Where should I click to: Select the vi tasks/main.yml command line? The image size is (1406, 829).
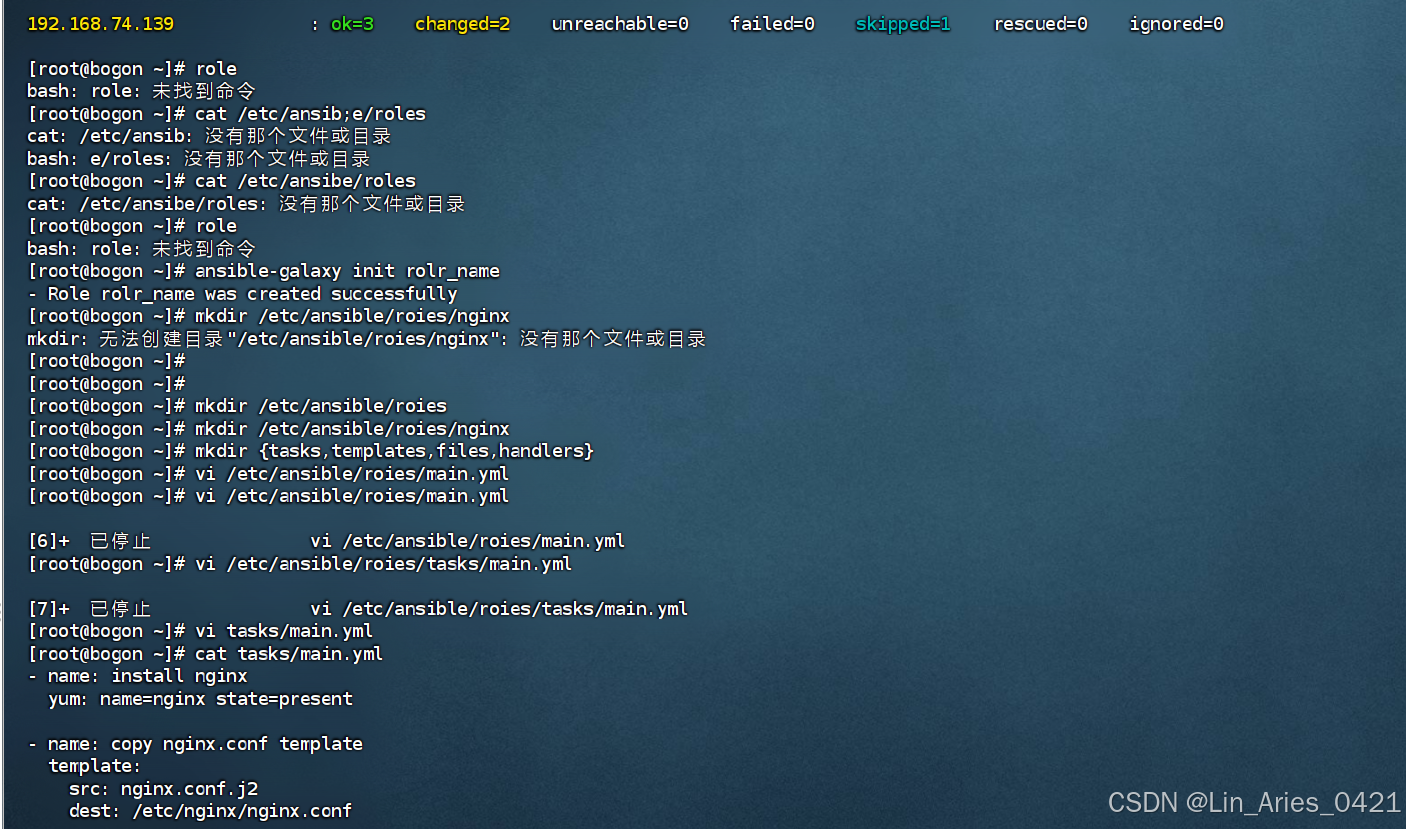coord(200,631)
